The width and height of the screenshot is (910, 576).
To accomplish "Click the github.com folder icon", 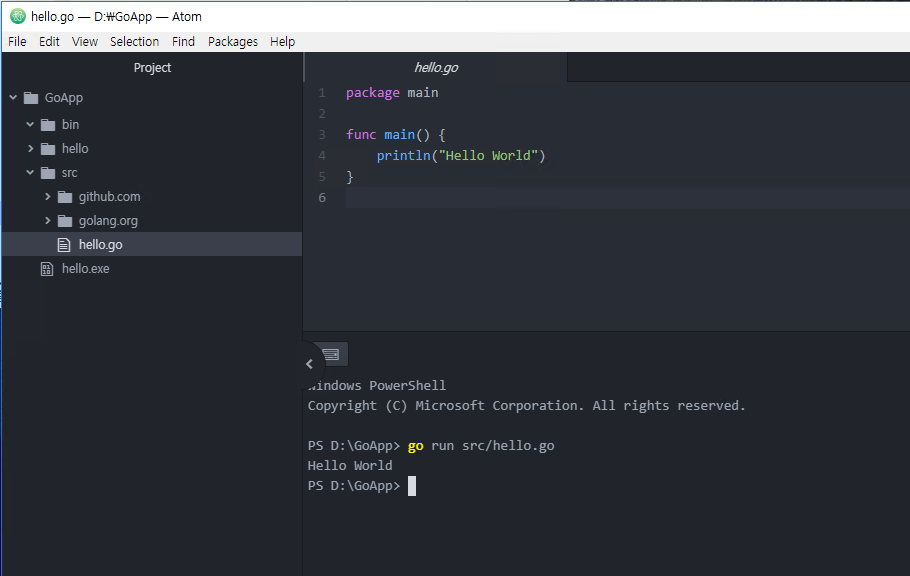I will click(65, 197).
